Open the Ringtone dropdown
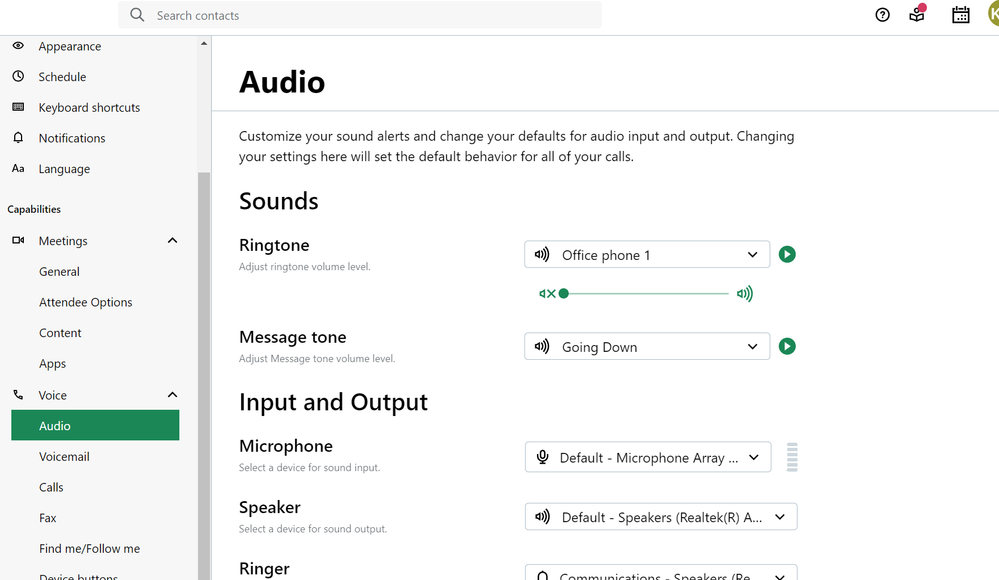This screenshot has width=999, height=580. point(647,255)
